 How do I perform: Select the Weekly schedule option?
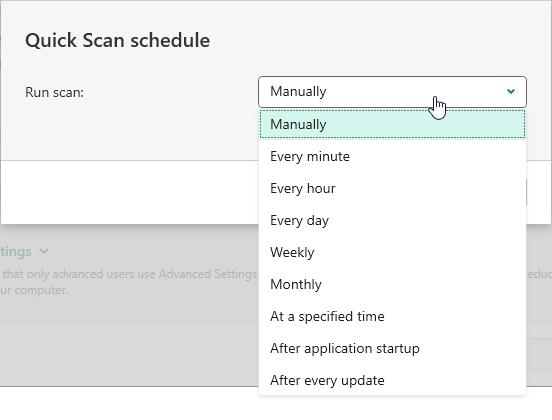coord(392,252)
